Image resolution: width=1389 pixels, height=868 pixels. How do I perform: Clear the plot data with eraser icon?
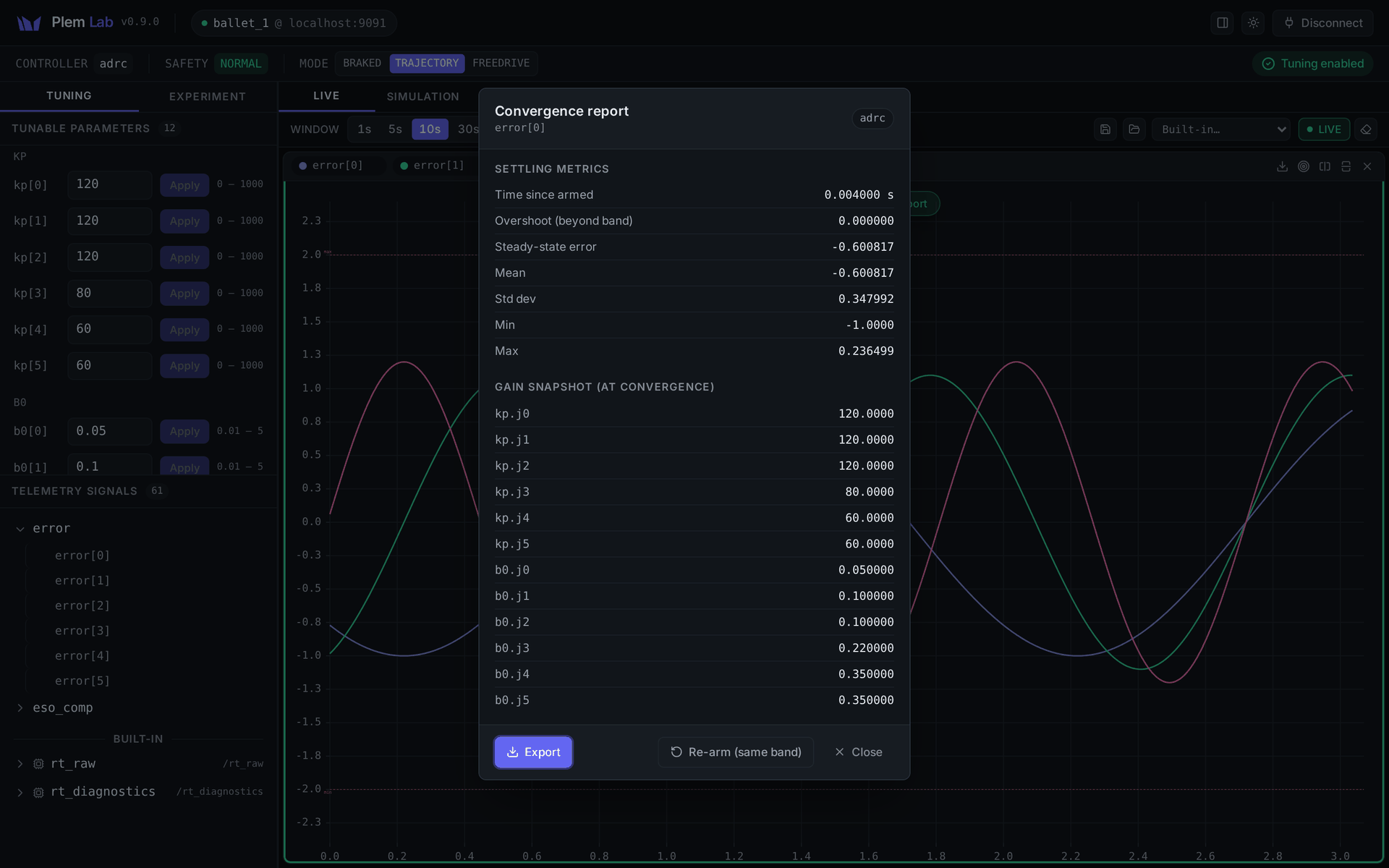pos(1366,129)
